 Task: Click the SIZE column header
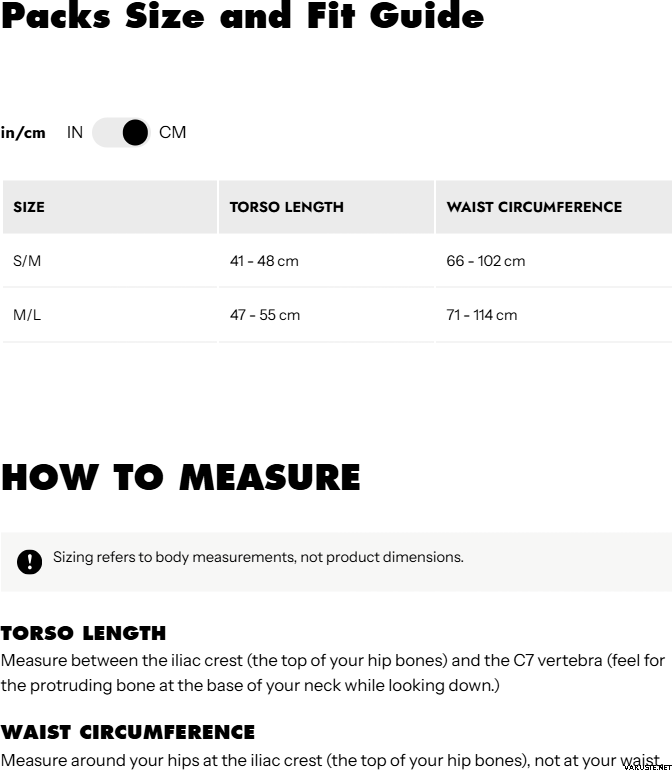29,207
